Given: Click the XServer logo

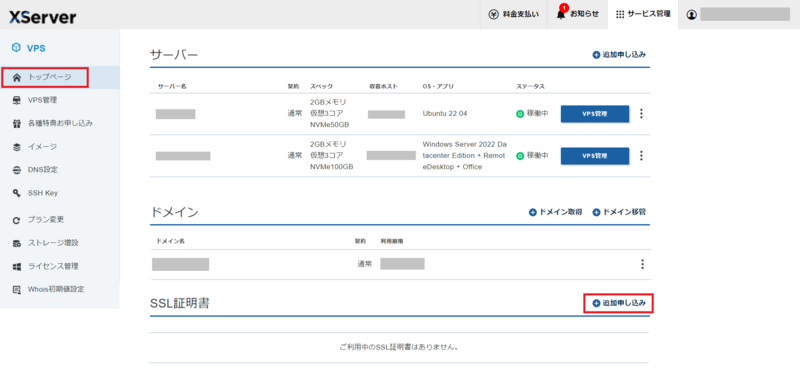Looking at the screenshot, I should click(42, 17).
